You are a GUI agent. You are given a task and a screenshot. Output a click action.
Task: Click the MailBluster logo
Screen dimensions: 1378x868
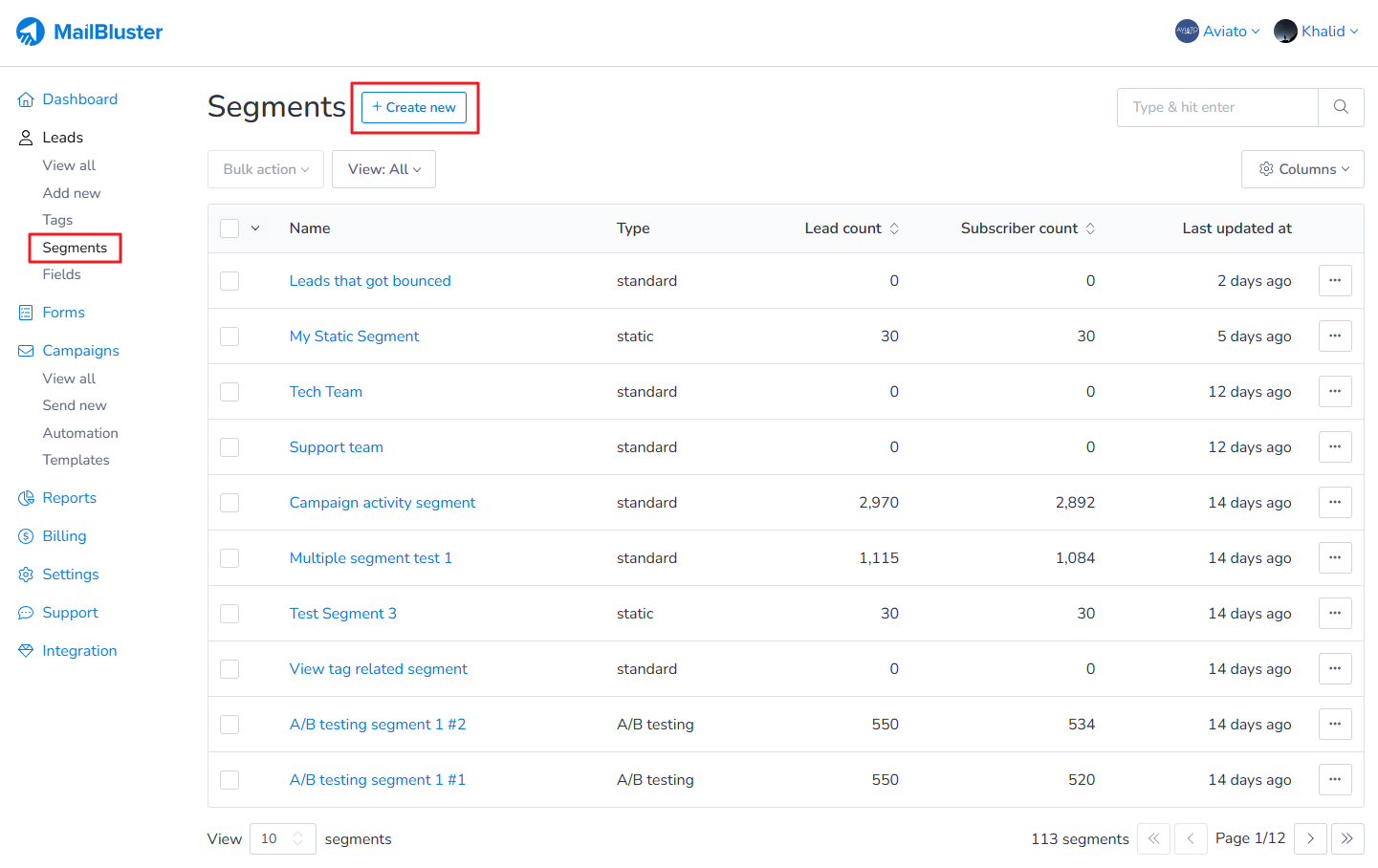pos(89,32)
